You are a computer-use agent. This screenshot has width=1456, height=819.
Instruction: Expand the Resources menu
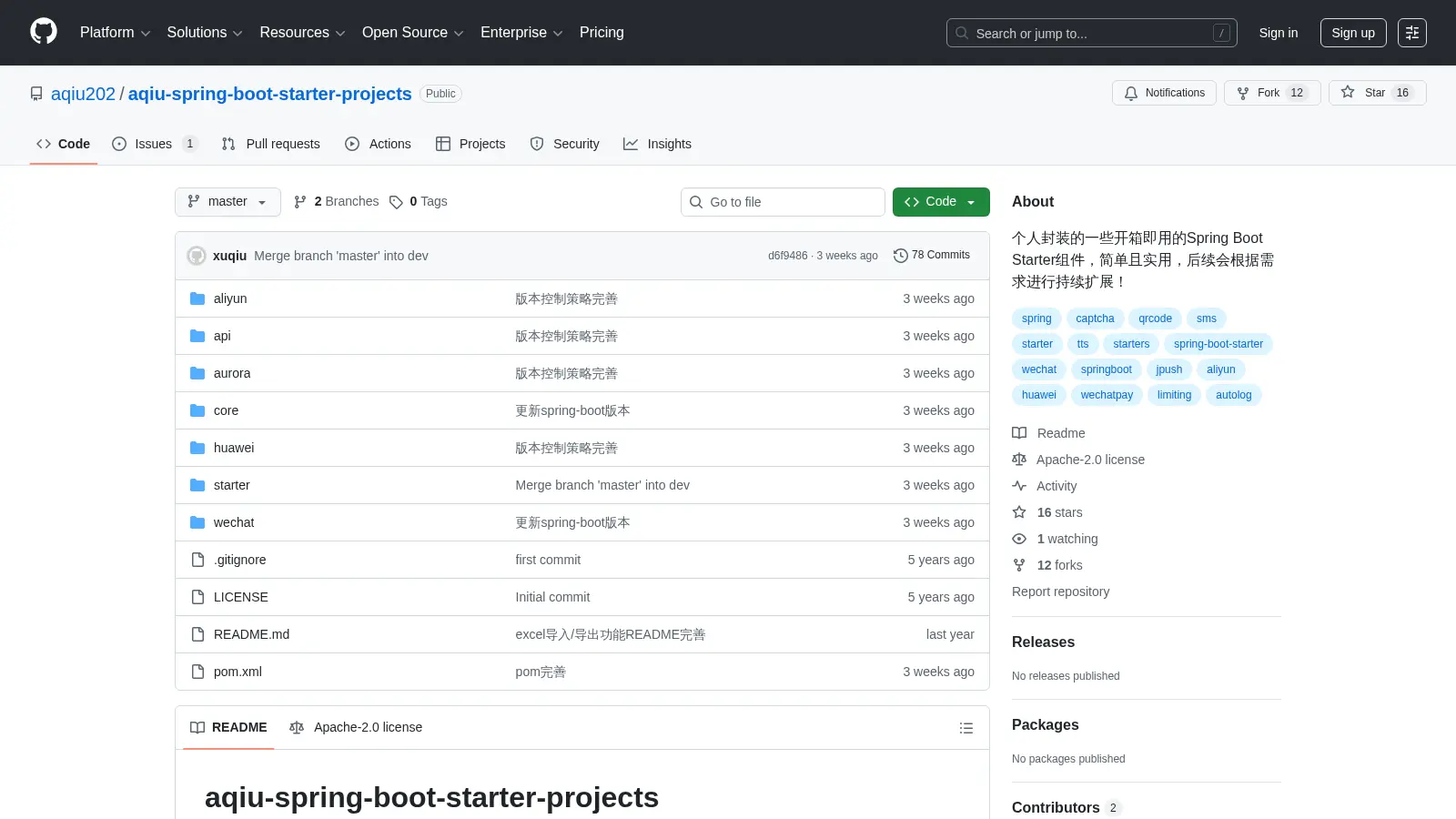click(x=302, y=33)
